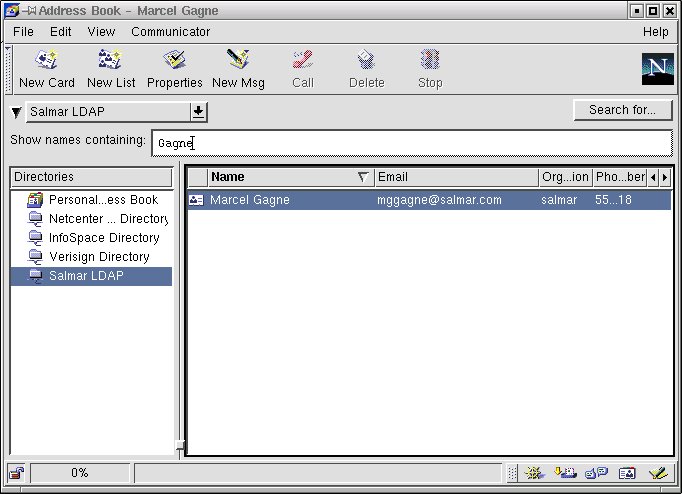Click the Search for... button
This screenshot has width=682, height=494.
622,110
